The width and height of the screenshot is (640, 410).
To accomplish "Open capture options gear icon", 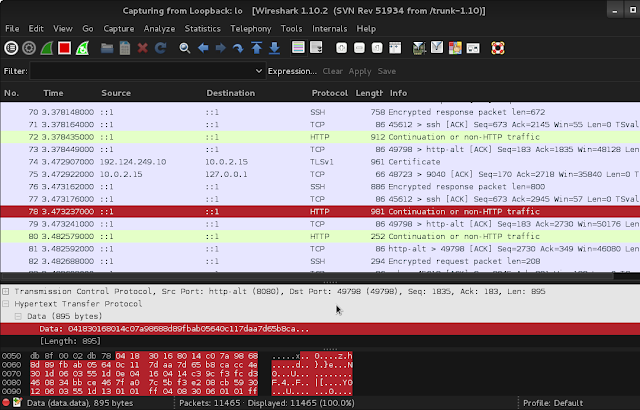I will pyautogui.click(x=29, y=48).
